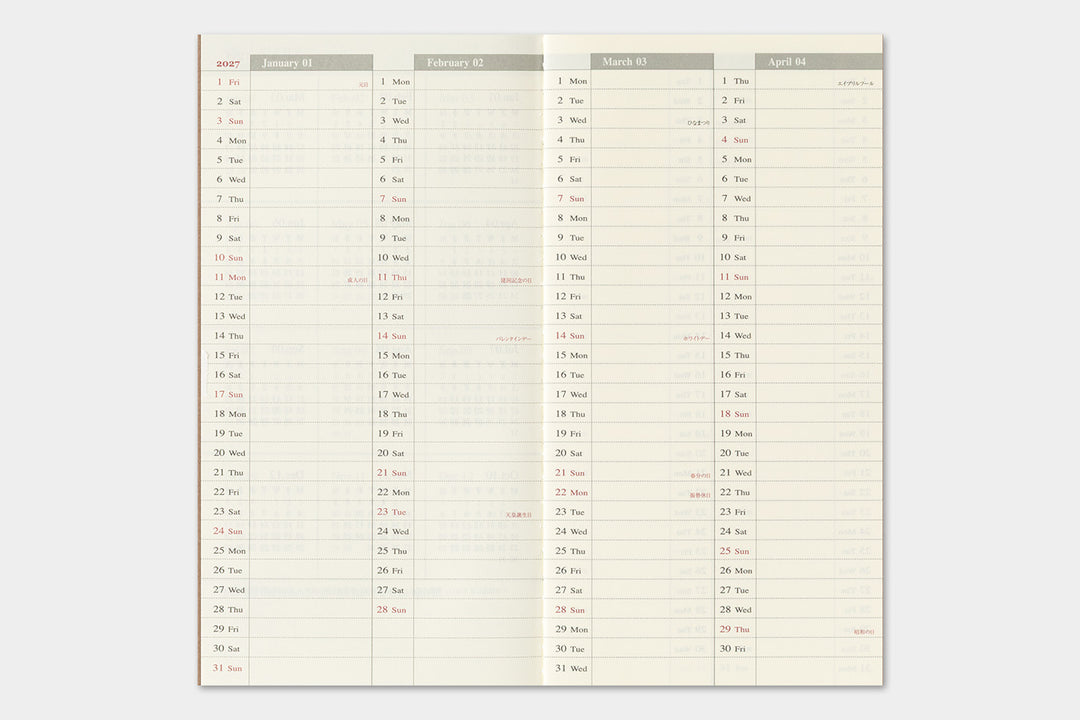
Task: Select the March 03 month header
Action: (x=652, y=62)
